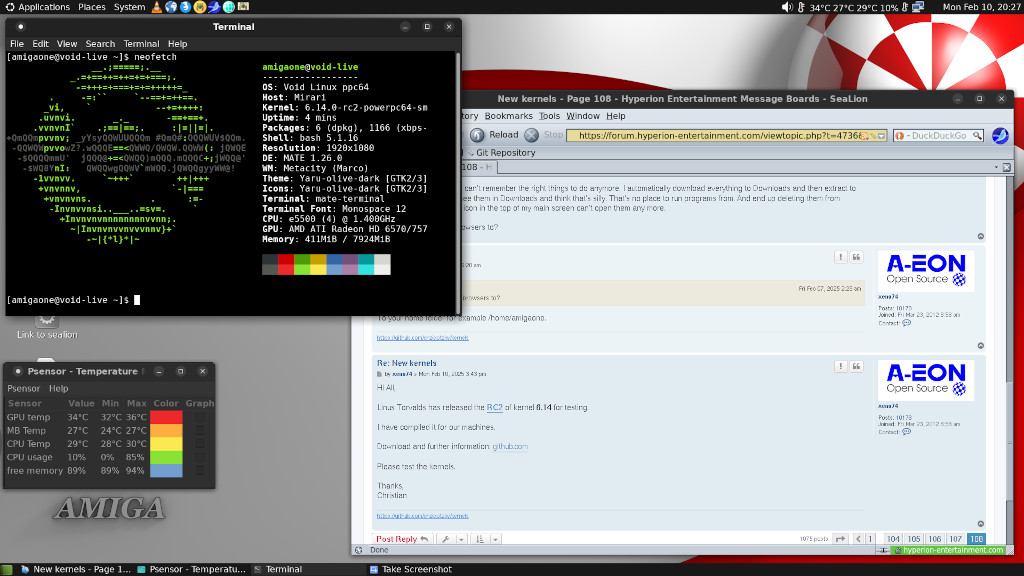1024x576 pixels.
Task: Click the show desktop button in bottom panel
Action: click(7, 569)
